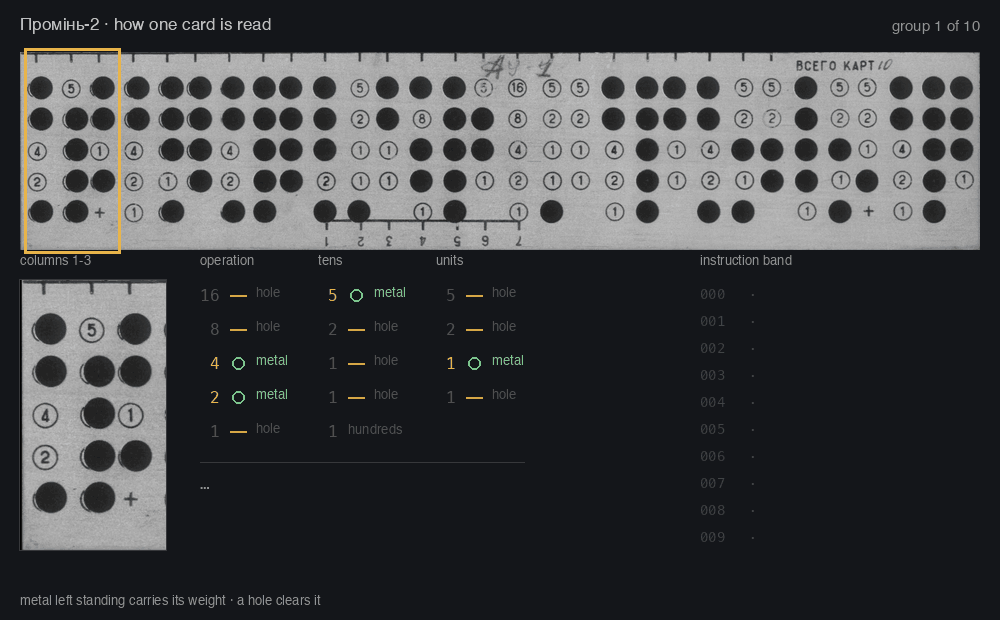Click the footer note about metal left standing
Viewport: 1000px width, 620px height.
170,600
